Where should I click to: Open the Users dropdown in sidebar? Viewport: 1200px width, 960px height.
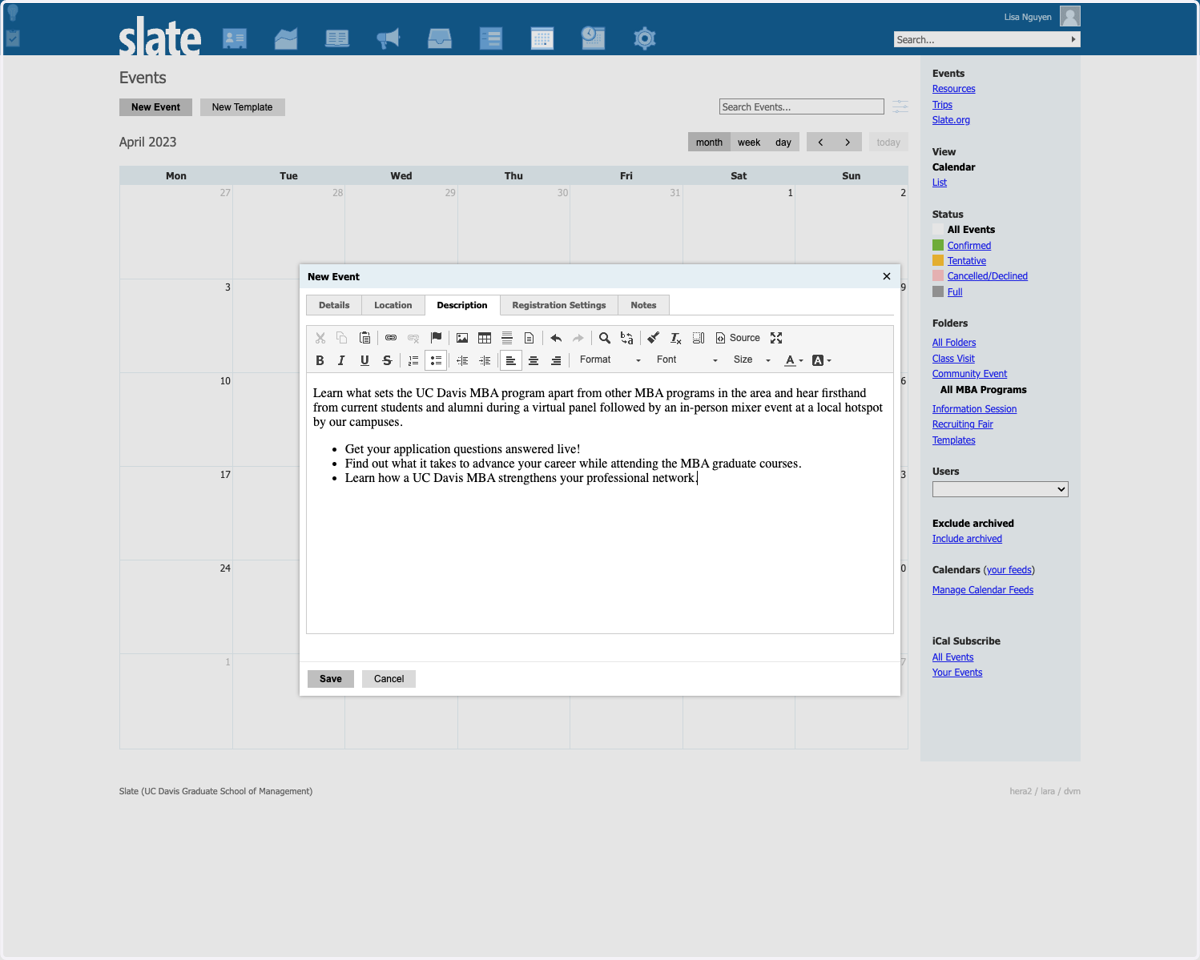1000,489
